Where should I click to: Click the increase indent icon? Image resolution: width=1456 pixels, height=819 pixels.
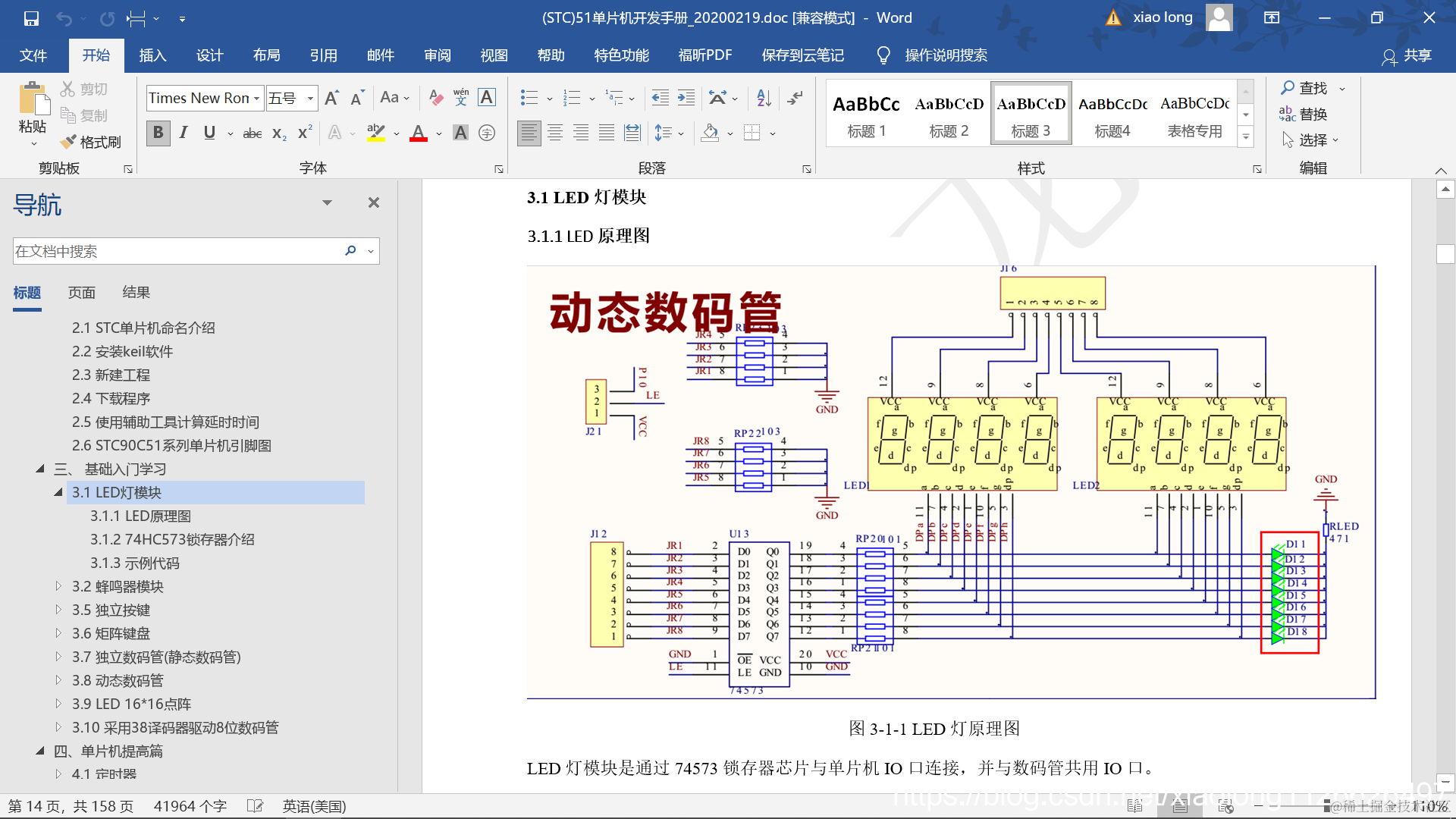click(x=686, y=97)
